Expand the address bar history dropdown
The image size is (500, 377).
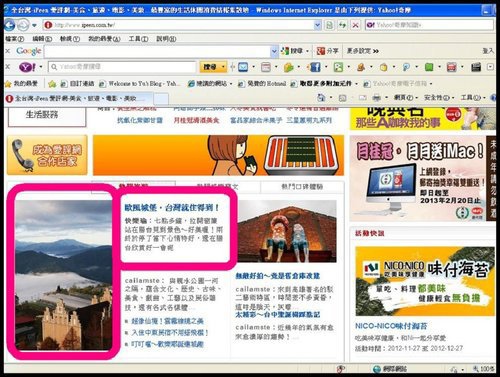pyautogui.click(x=318, y=25)
